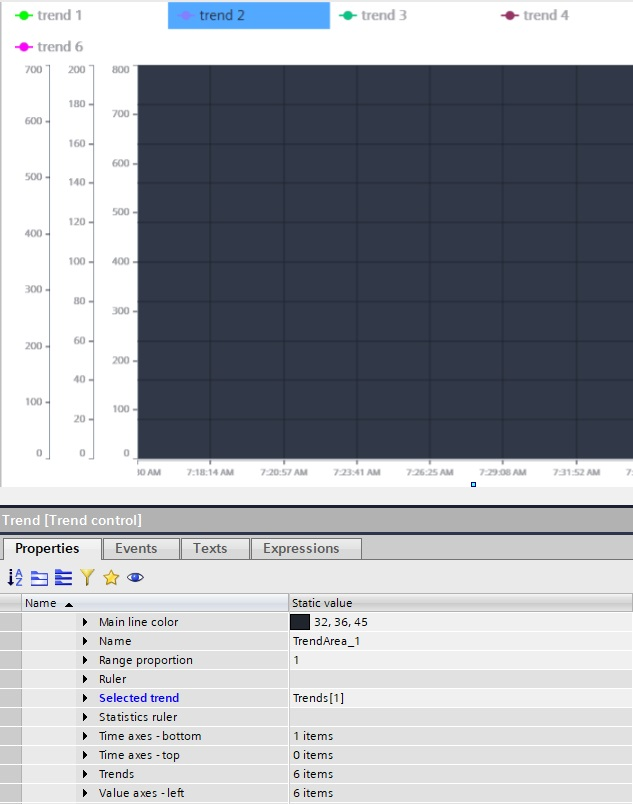Click the Static value column header
The image size is (633, 804).
[x=461, y=603]
